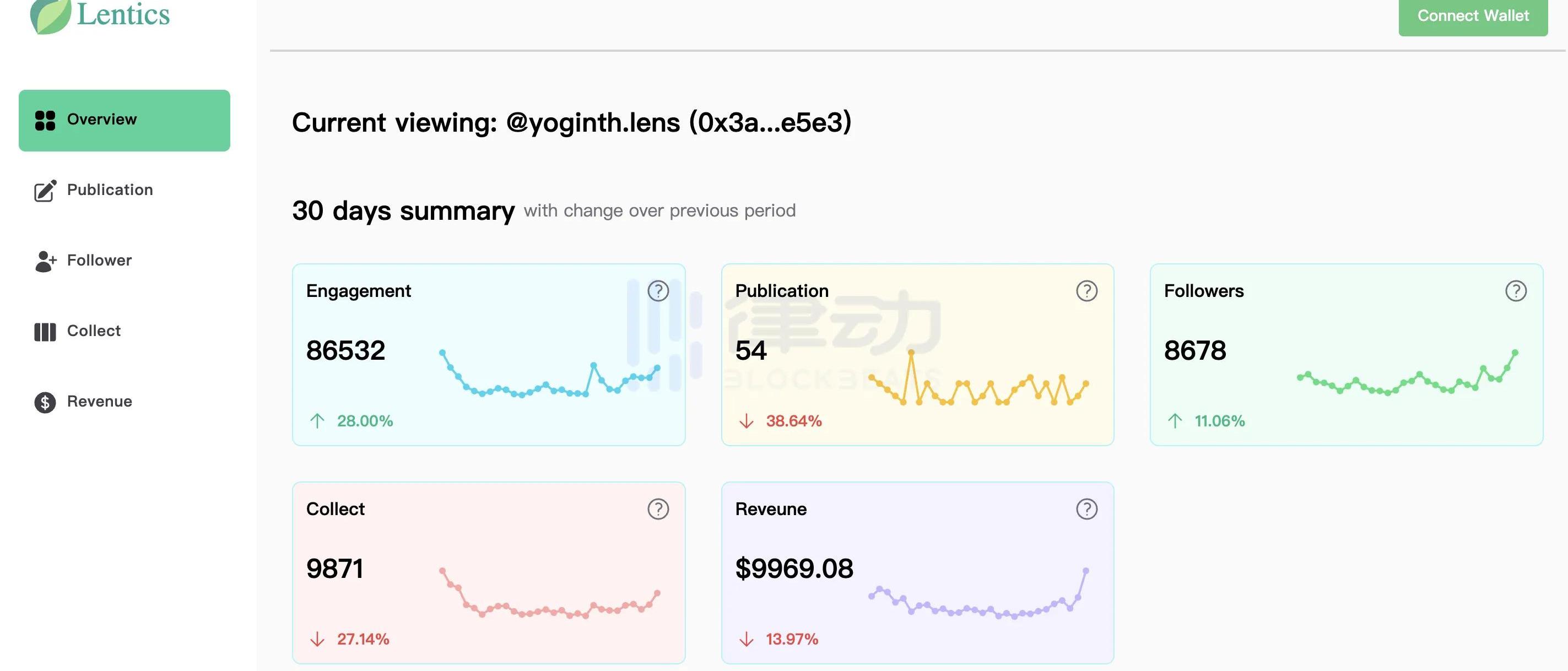Click the Follower person-plus icon
This screenshot has height=671, width=1568.
46,261
